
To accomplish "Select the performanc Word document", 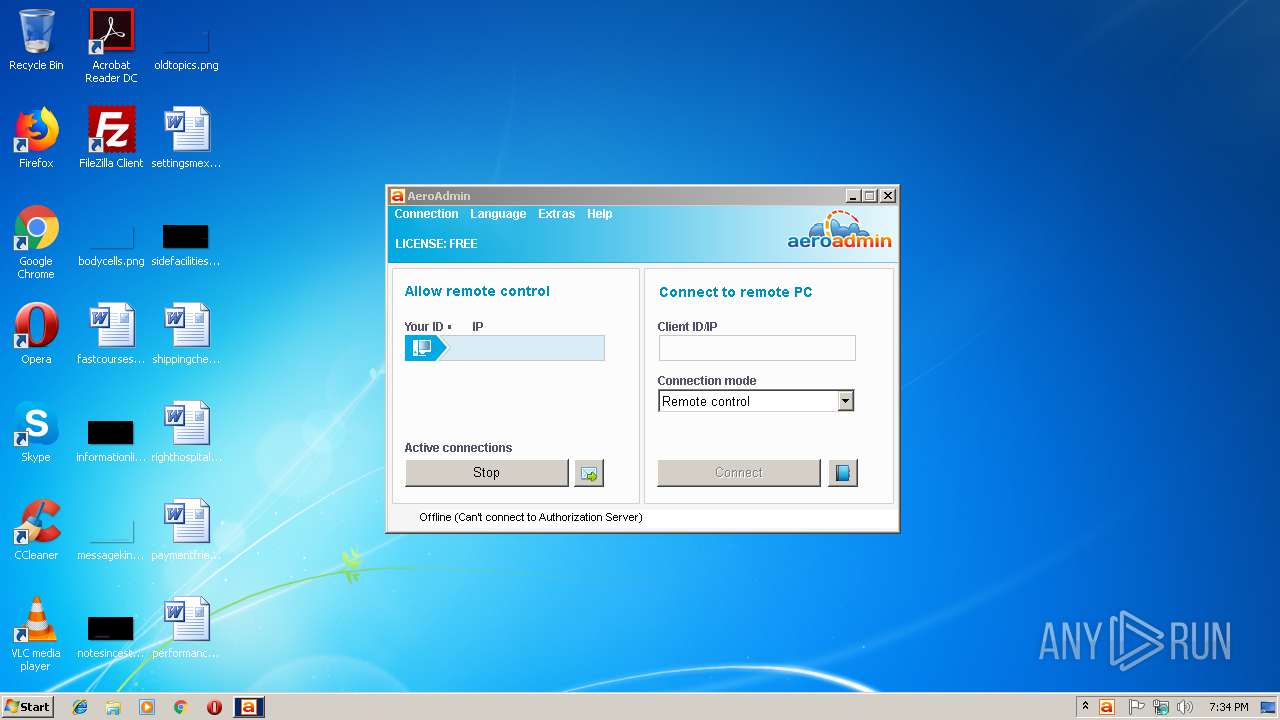I will point(186,628).
